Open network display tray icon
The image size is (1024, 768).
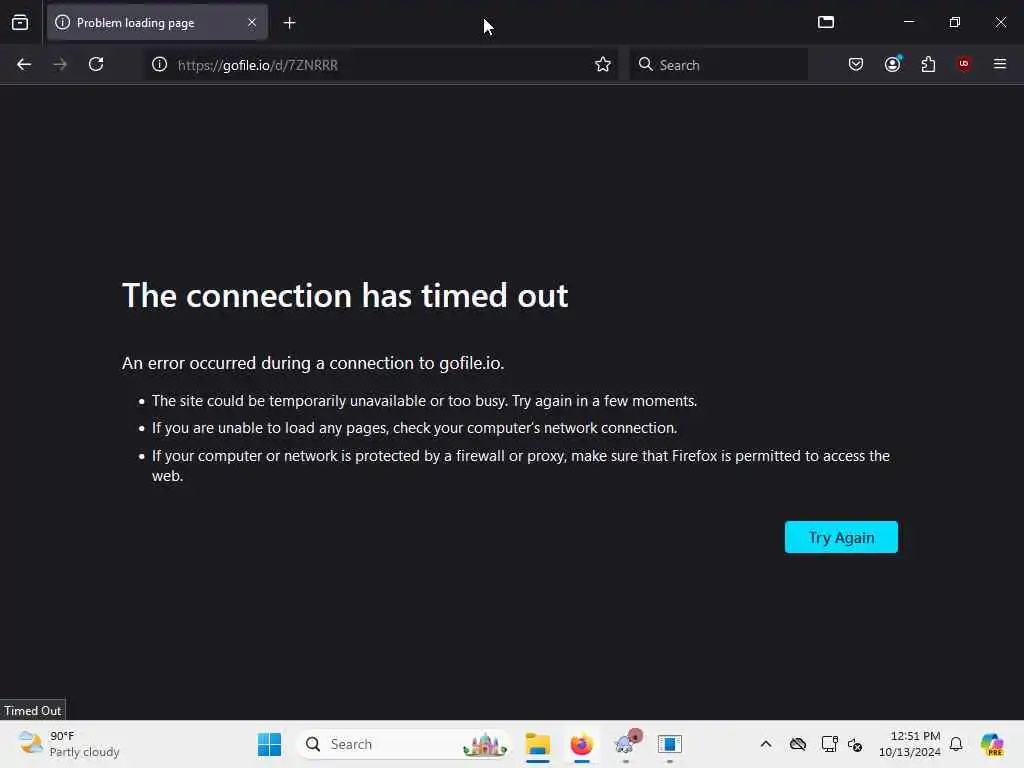point(829,744)
